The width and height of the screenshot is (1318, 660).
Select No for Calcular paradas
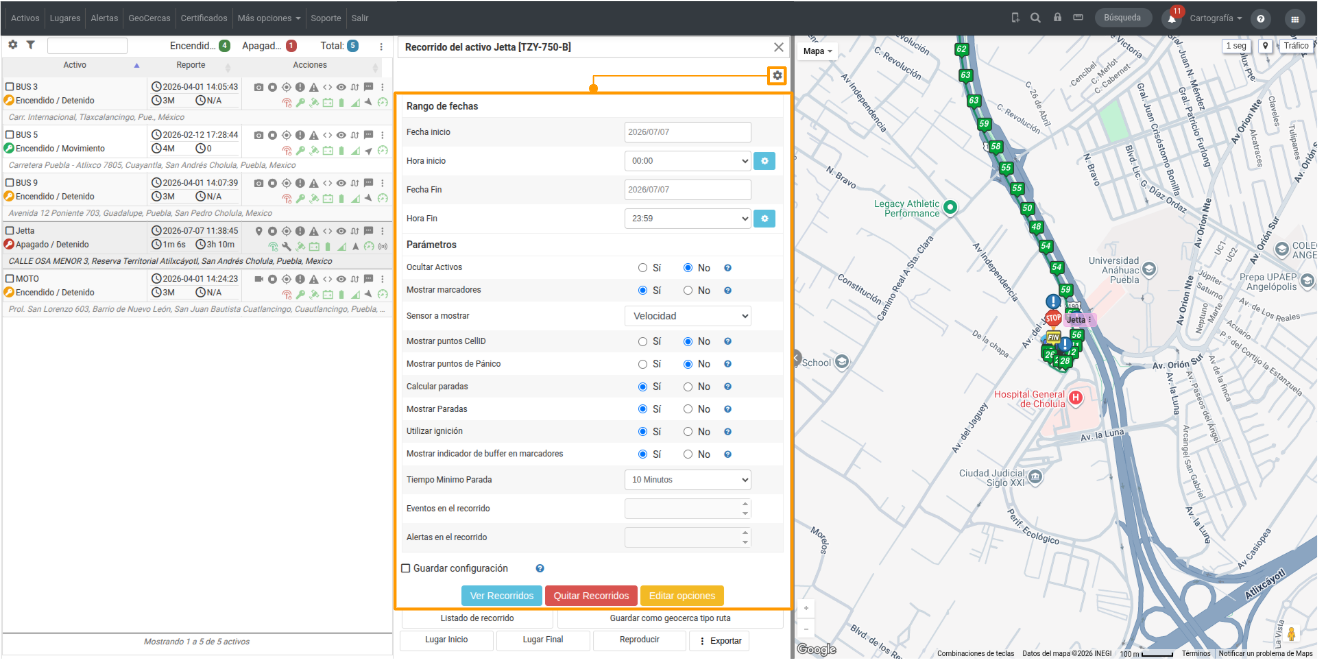tap(688, 386)
